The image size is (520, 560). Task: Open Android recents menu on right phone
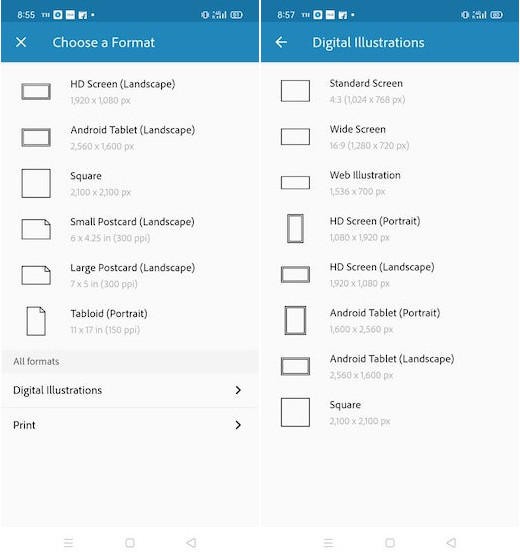pyautogui.click(x=328, y=543)
